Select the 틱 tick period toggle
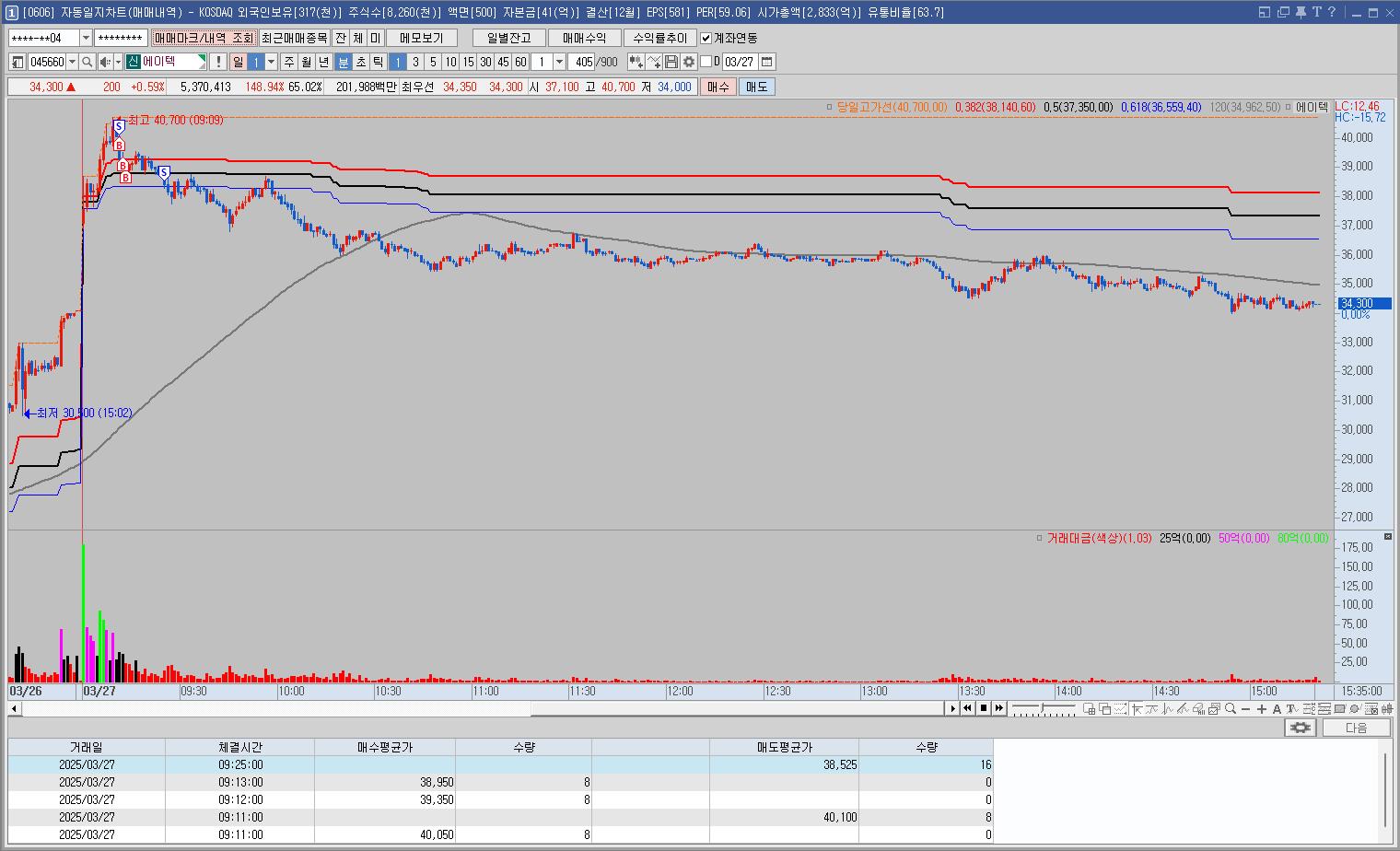The height and width of the screenshot is (851, 1400). pyautogui.click(x=379, y=62)
